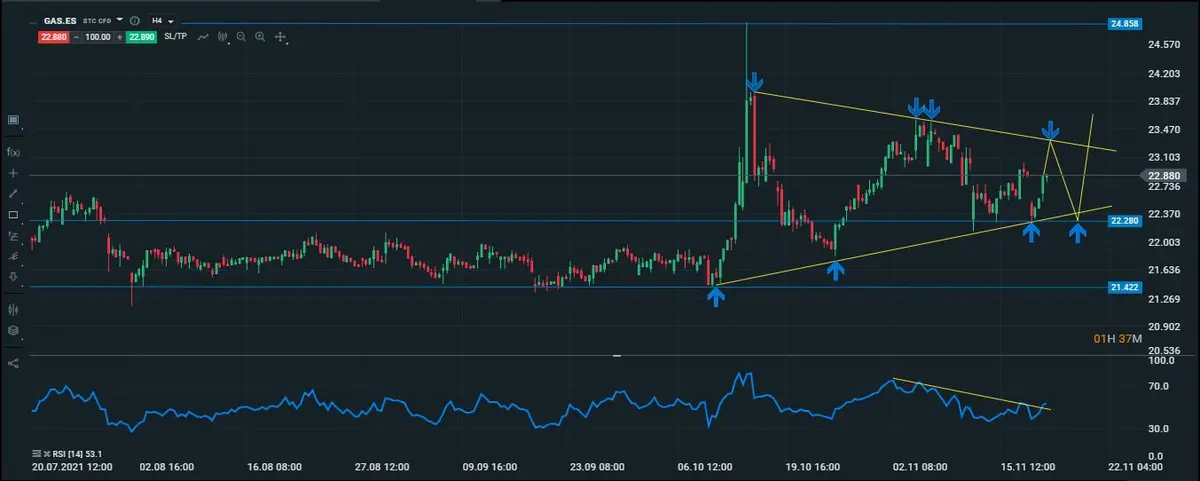1200x481 pixels.
Task: Open the instrument info icon
Action: (134, 20)
